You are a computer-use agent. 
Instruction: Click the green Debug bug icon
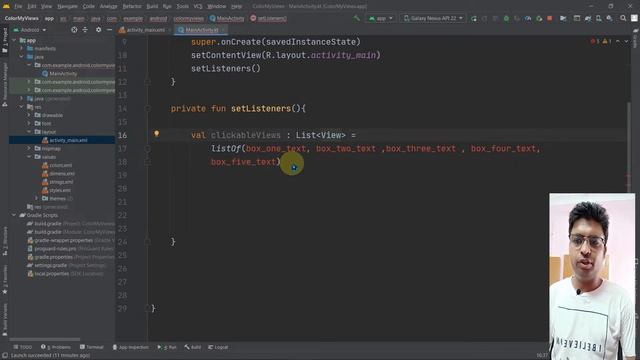(506, 18)
